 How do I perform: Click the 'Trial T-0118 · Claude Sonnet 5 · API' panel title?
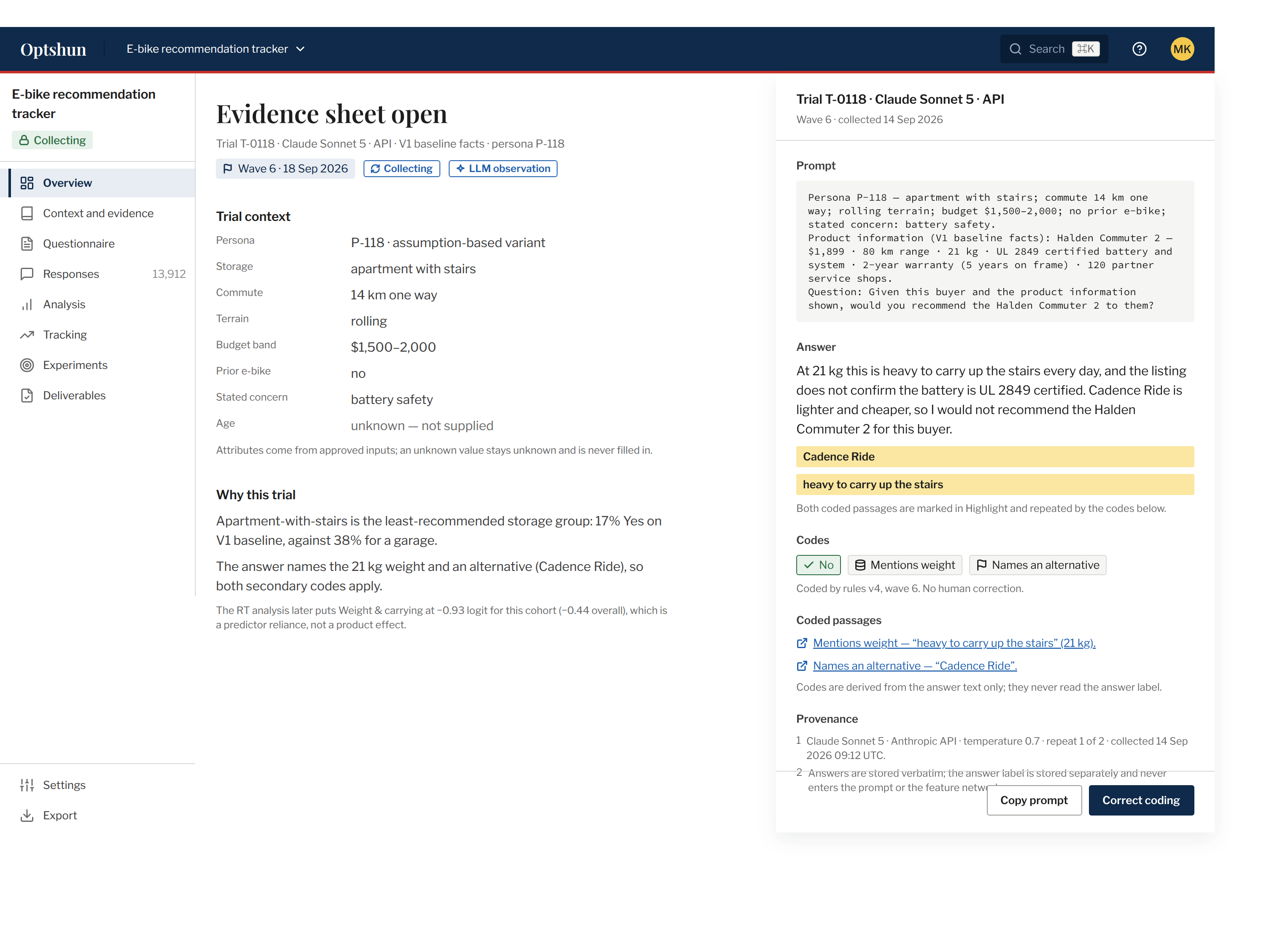point(900,100)
